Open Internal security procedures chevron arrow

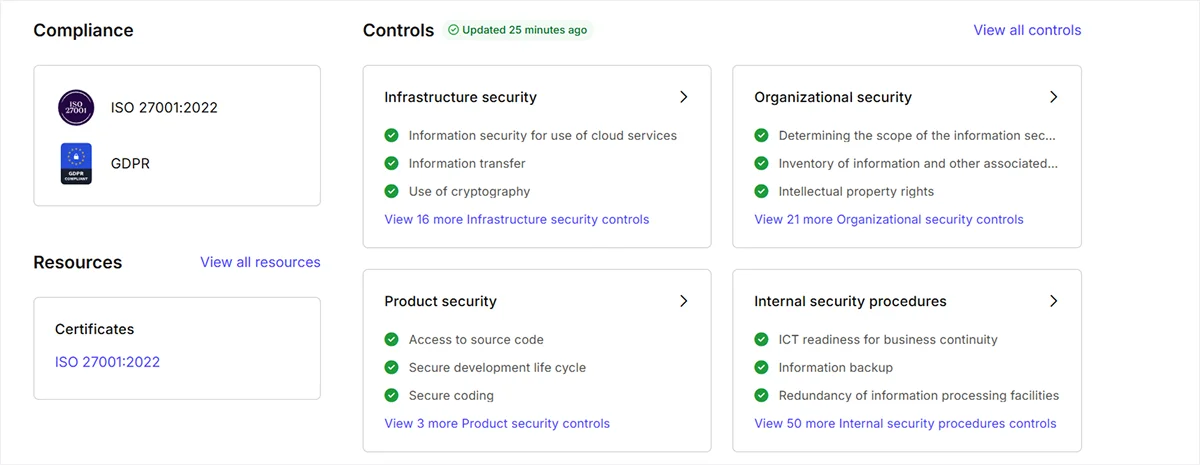(1053, 301)
